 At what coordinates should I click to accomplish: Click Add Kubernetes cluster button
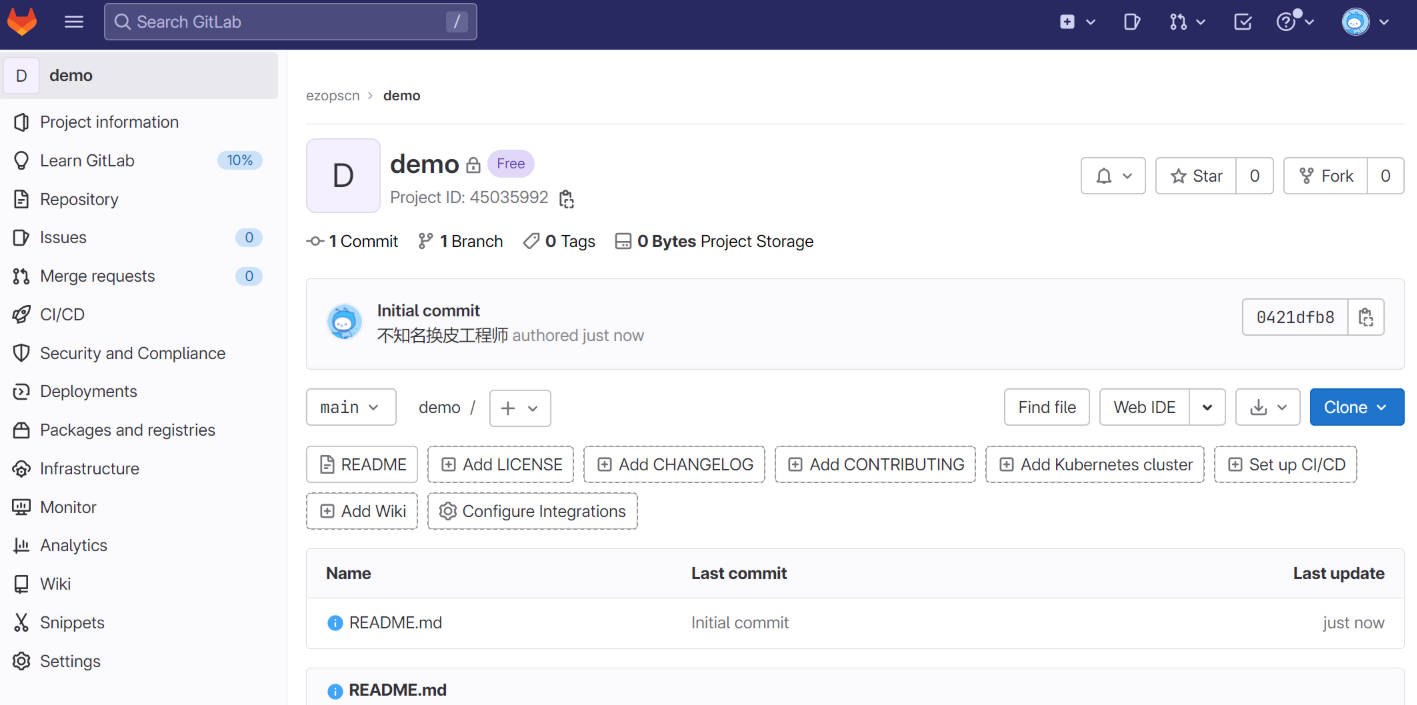pyautogui.click(x=1095, y=464)
